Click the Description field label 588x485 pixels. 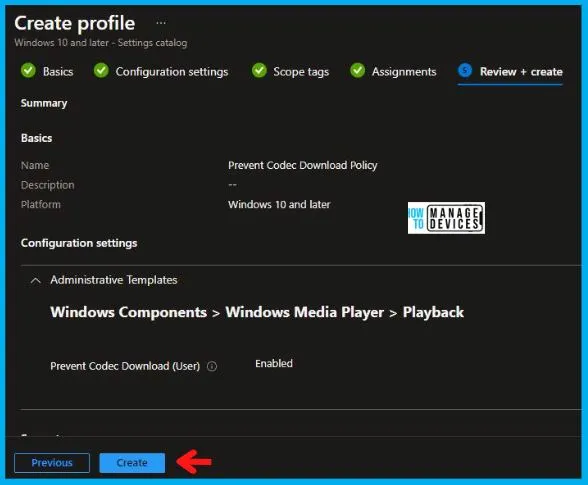47,185
